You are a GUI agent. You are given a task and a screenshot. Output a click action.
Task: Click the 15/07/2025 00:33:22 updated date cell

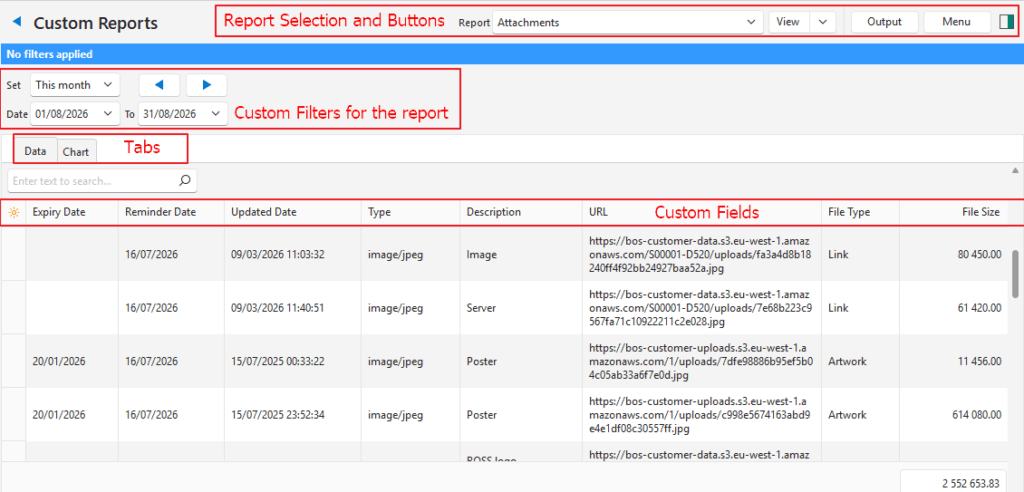click(x=293, y=361)
